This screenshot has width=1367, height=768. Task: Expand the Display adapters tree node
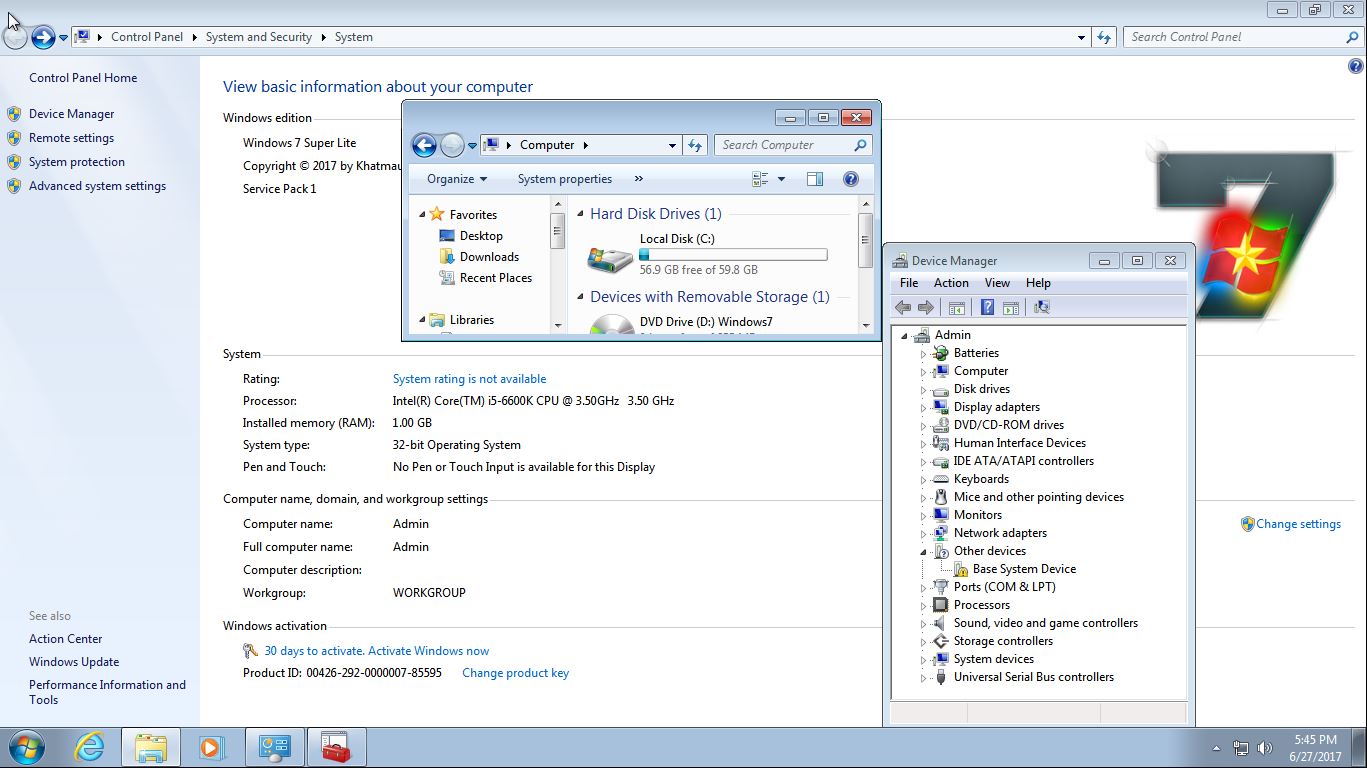click(x=923, y=407)
